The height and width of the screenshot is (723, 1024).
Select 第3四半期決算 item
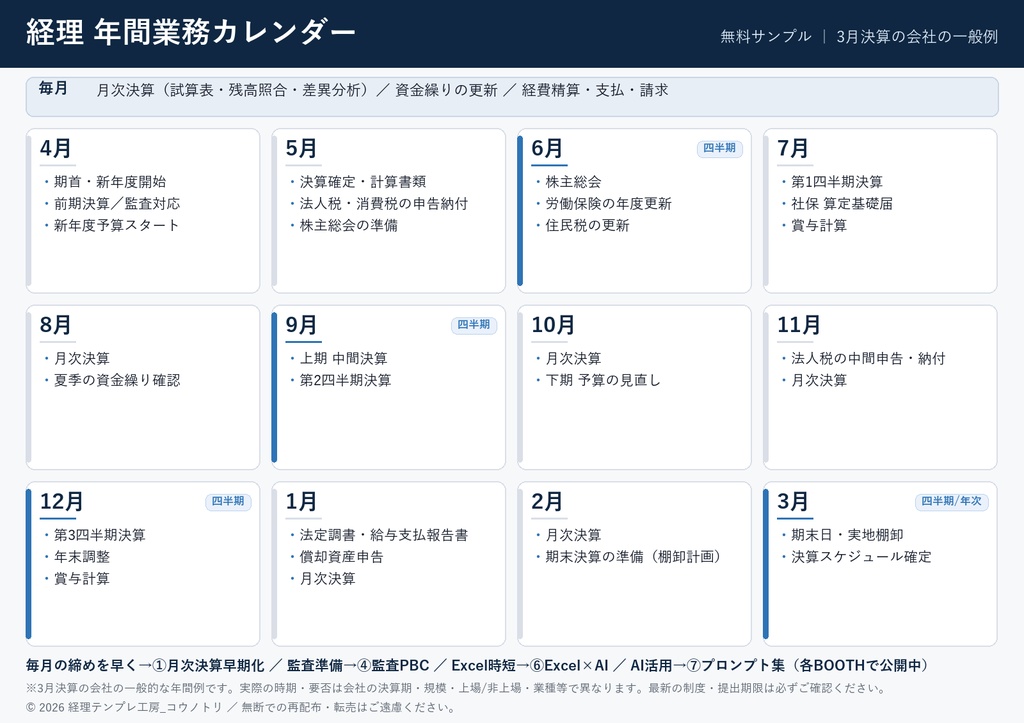pyautogui.click(x=99, y=534)
